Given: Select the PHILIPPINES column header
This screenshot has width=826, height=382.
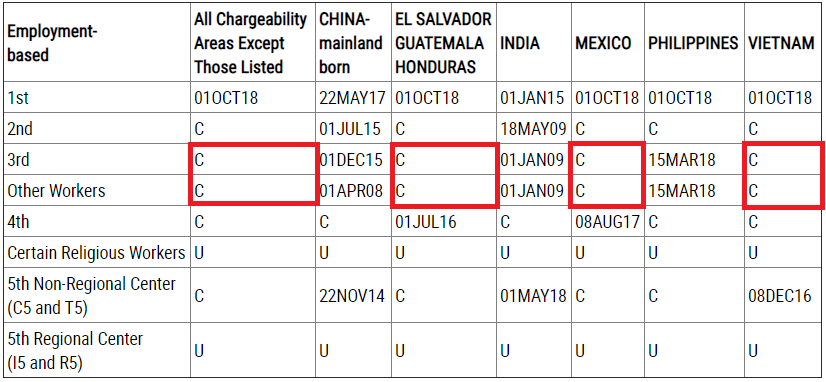Looking at the screenshot, I should click(693, 43).
